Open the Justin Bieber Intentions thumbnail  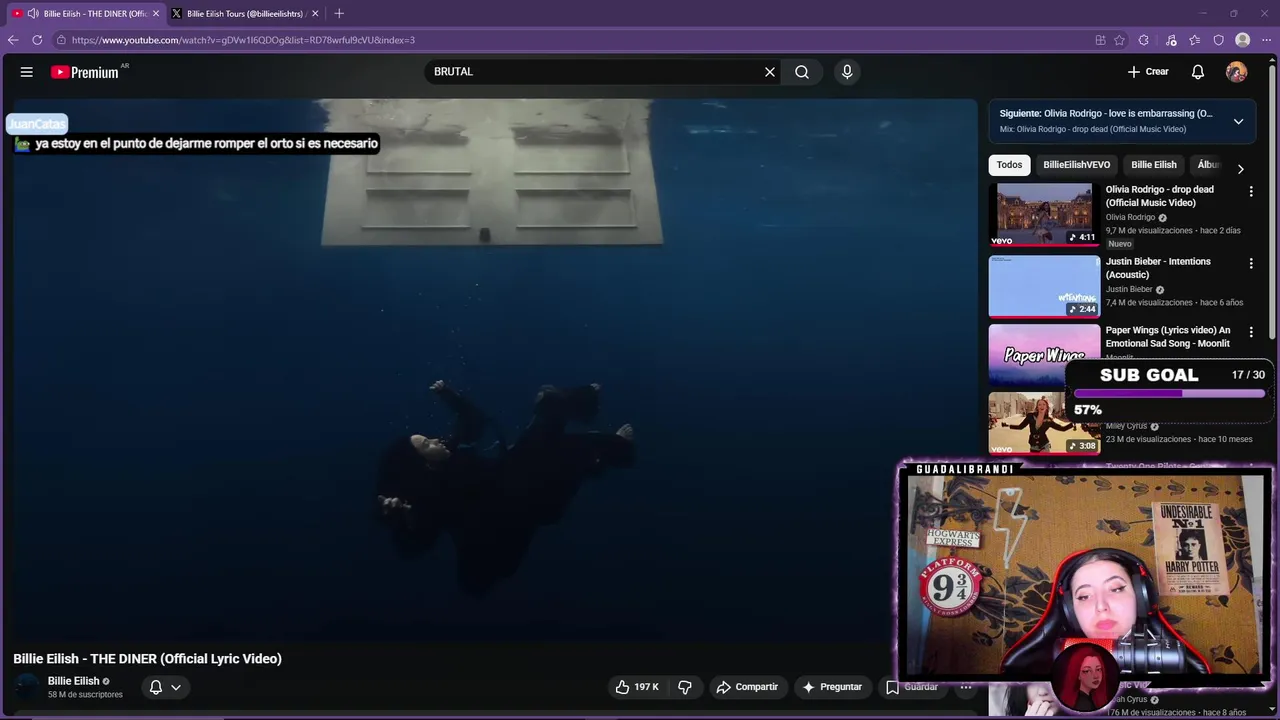coord(1044,286)
